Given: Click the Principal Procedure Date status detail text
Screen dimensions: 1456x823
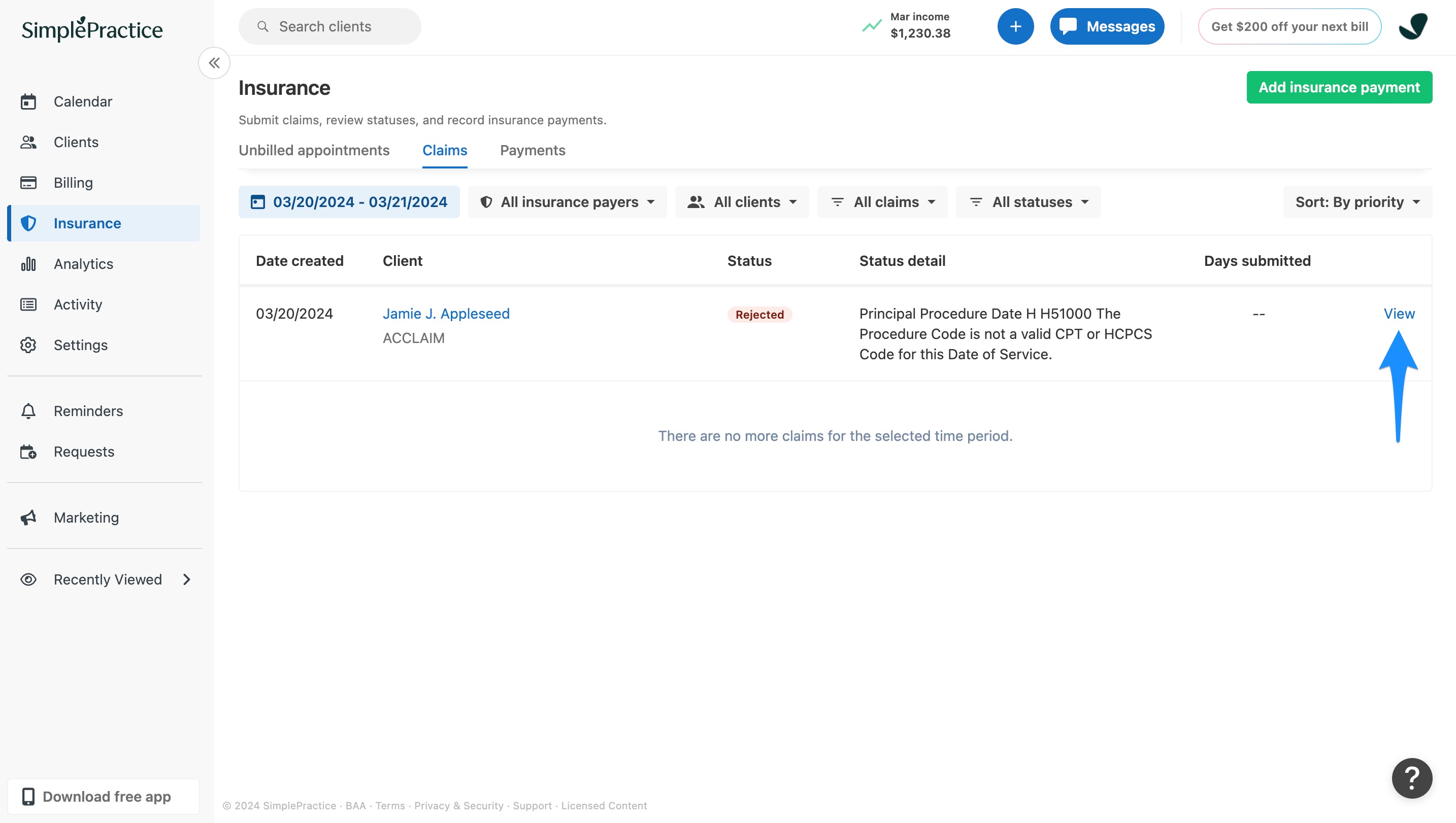Looking at the screenshot, I should tap(1005, 334).
